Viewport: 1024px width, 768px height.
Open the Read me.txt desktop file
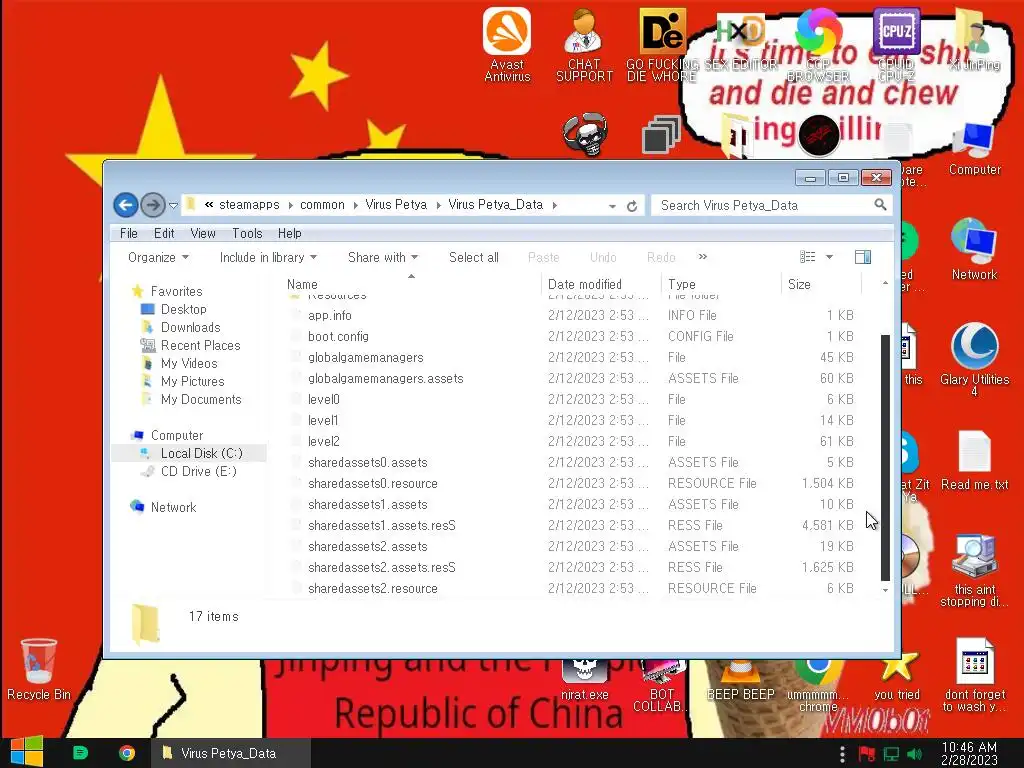[974, 460]
